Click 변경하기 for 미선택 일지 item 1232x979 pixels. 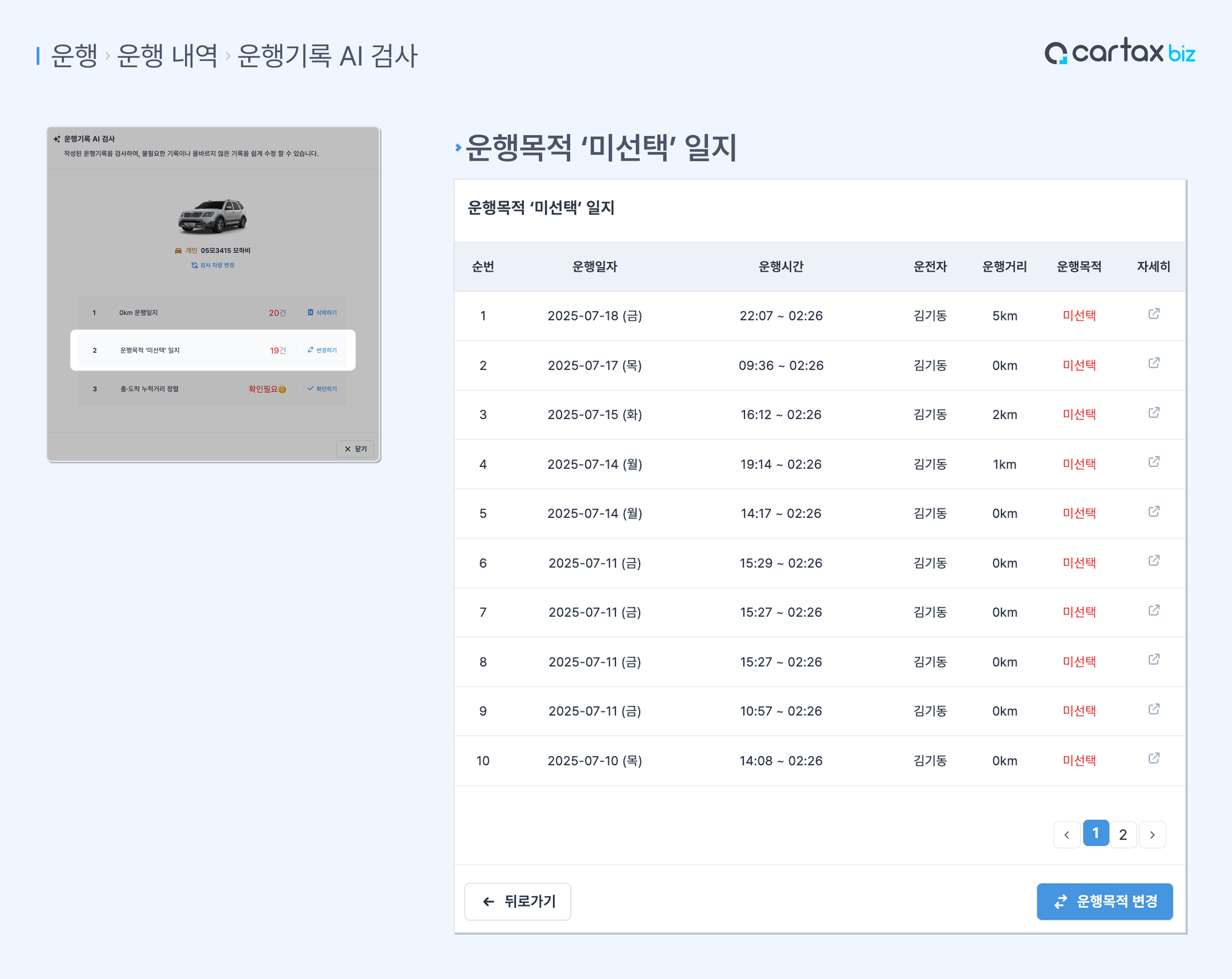pyautogui.click(x=322, y=350)
